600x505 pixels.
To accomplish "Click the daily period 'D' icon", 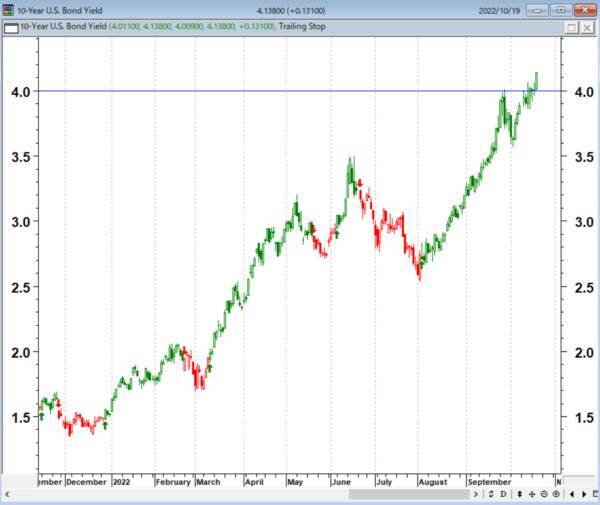I will pyautogui.click(x=505, y=494).
